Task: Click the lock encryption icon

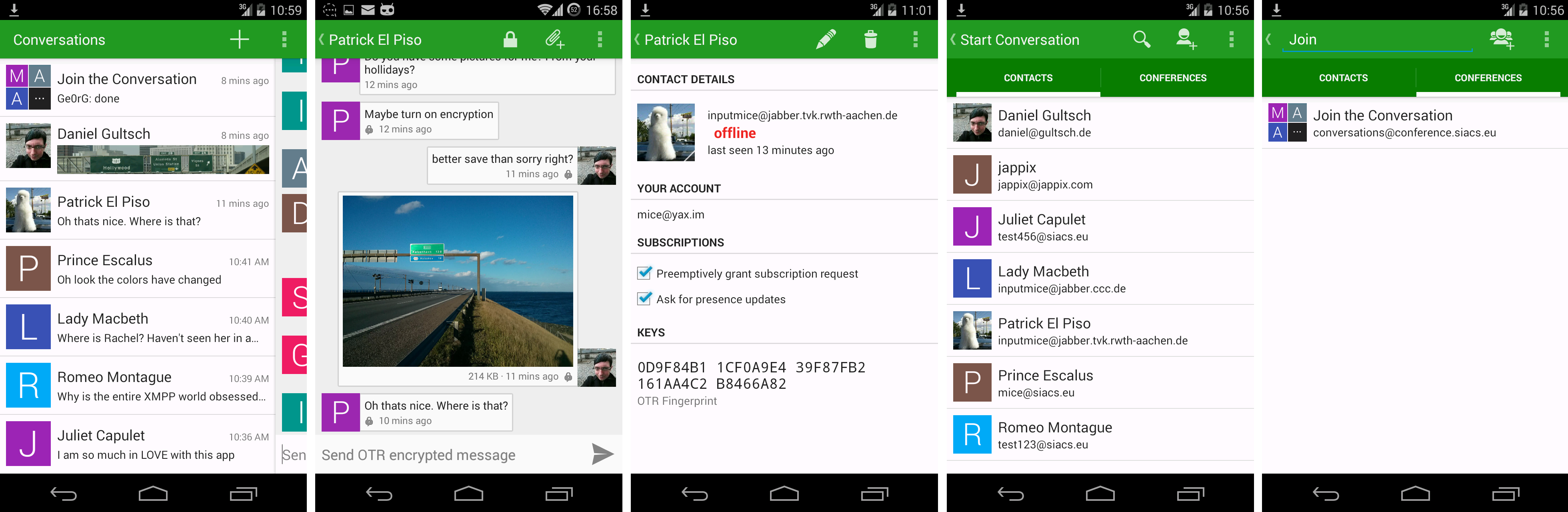Action: pos(510,40)
